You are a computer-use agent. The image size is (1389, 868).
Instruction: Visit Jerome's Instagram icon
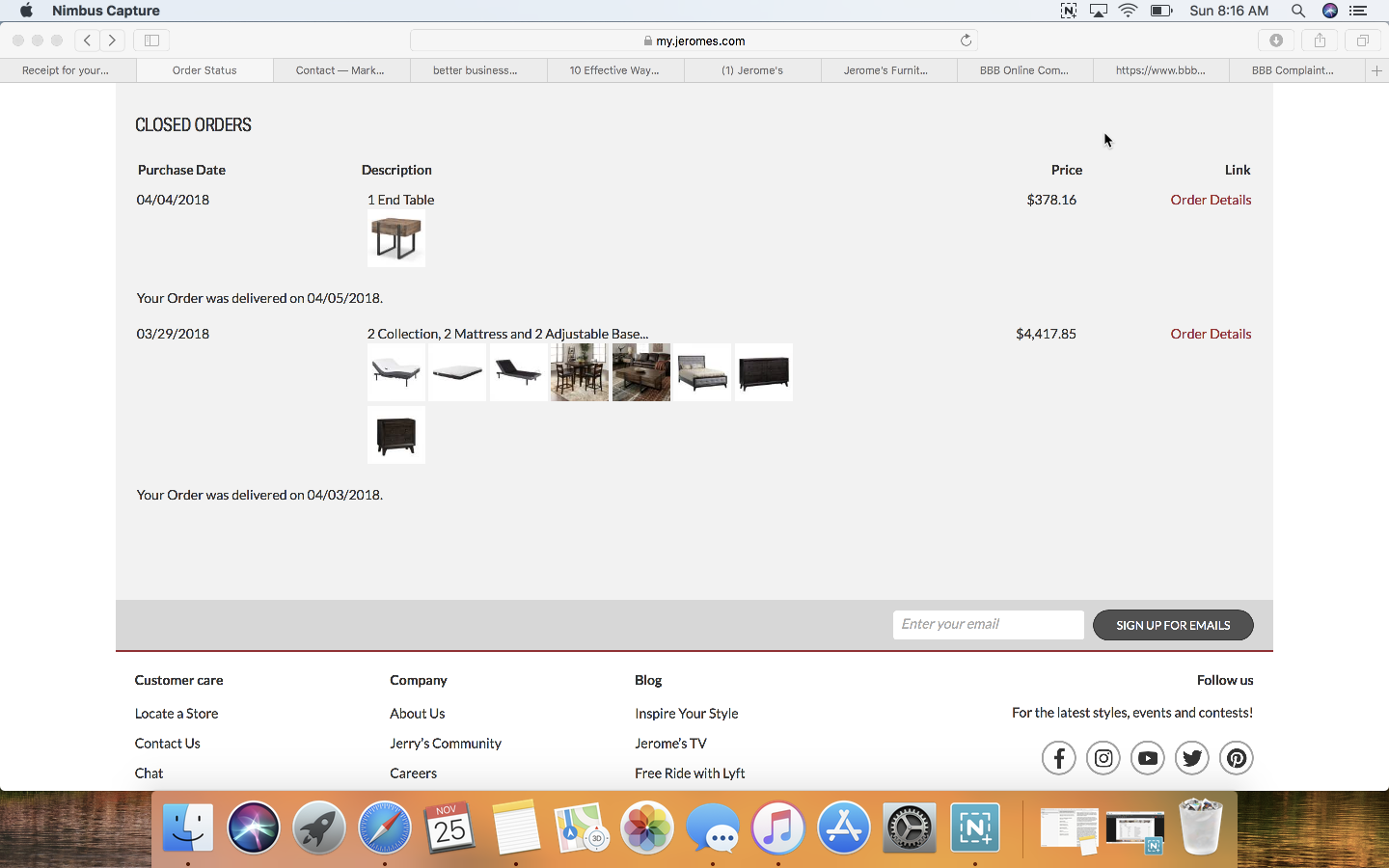(x=1103, y=758)
